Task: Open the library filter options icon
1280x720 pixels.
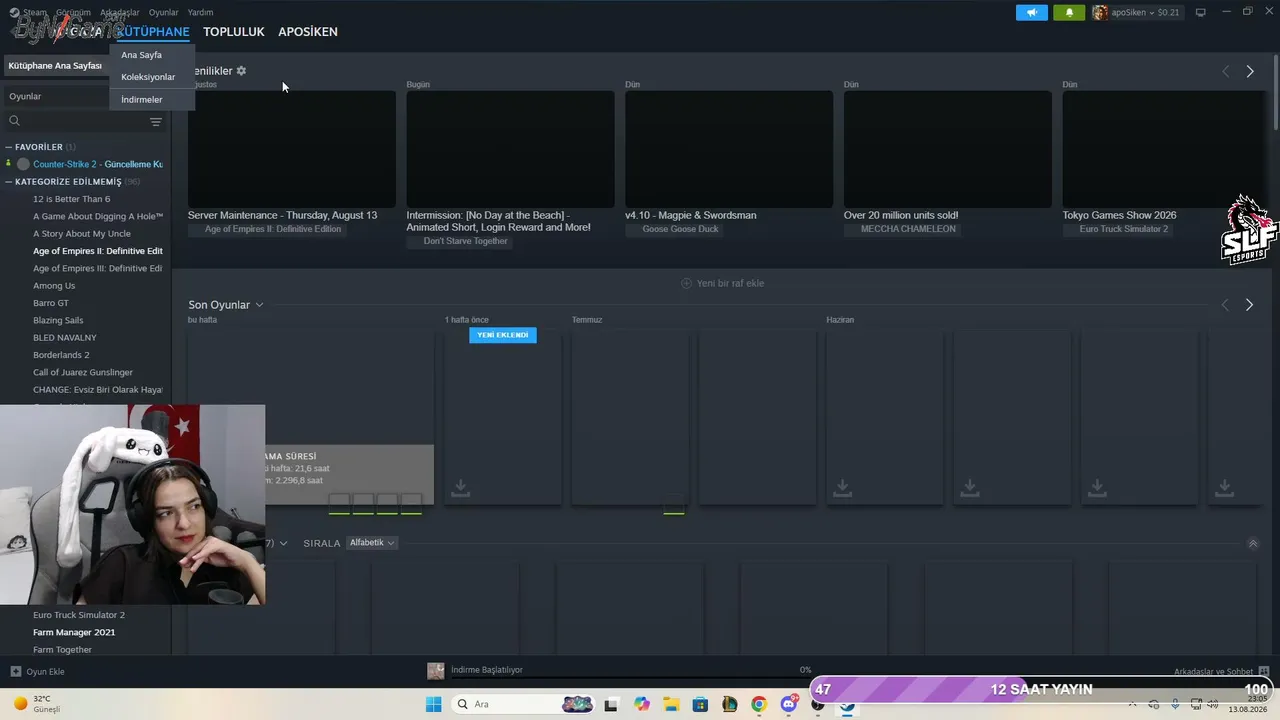Action: [x=156, y=122]
